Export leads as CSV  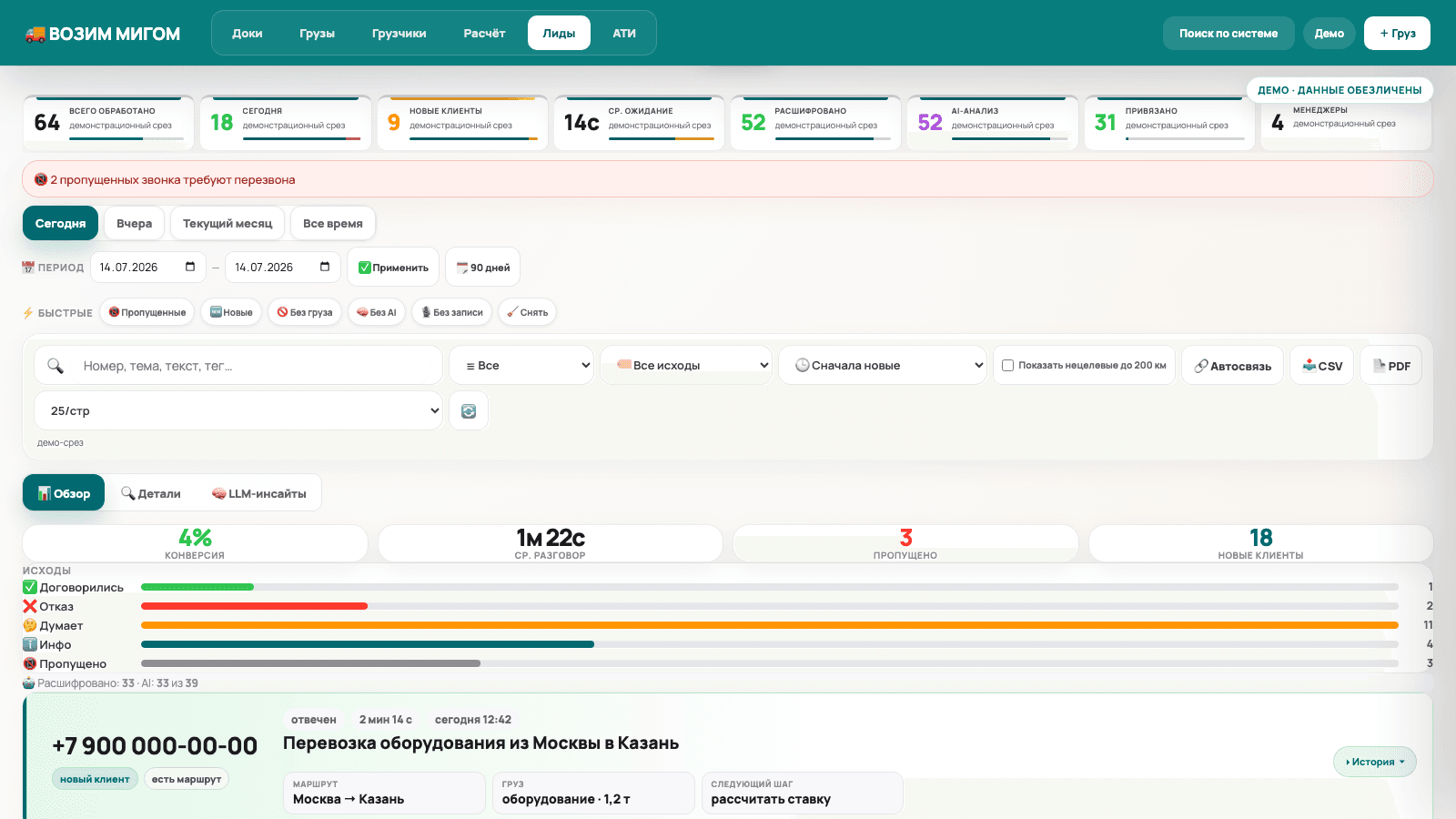[x=1322, y=366]
